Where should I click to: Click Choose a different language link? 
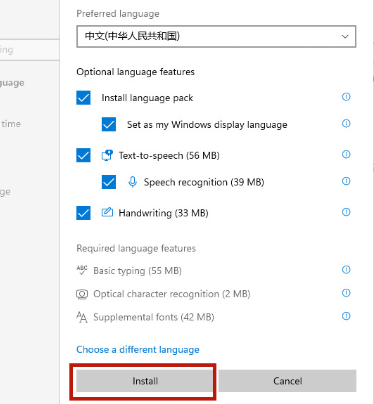pyautogui.click(x=138, y=350)
